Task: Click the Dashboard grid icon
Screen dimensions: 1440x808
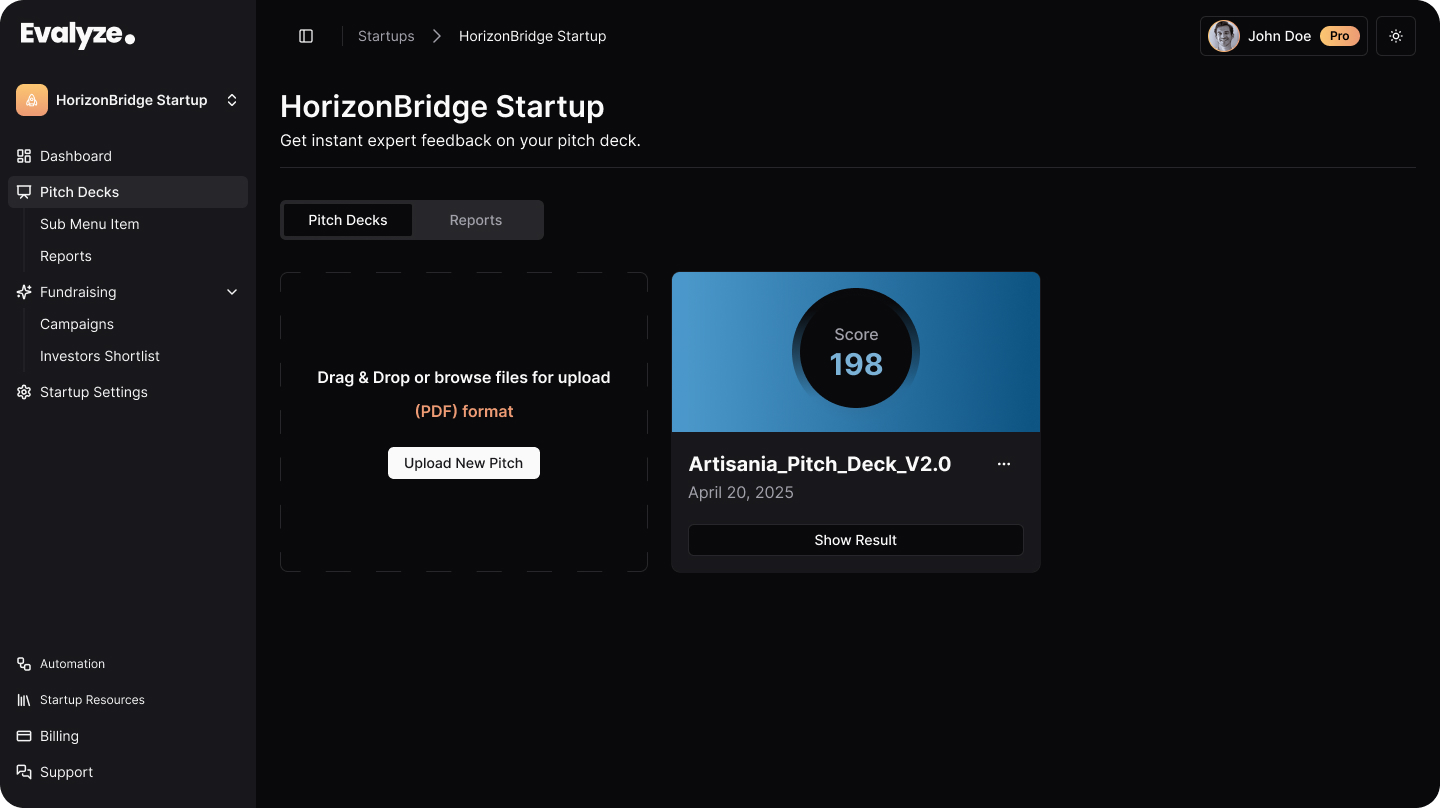Action: click(24, 156)
